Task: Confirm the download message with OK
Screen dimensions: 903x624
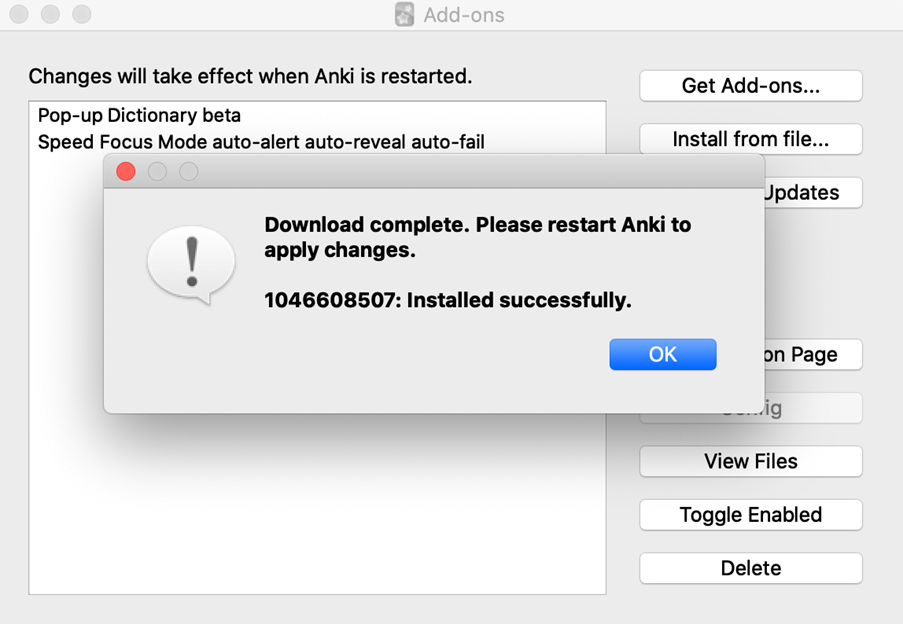Action: click(663, 355)
